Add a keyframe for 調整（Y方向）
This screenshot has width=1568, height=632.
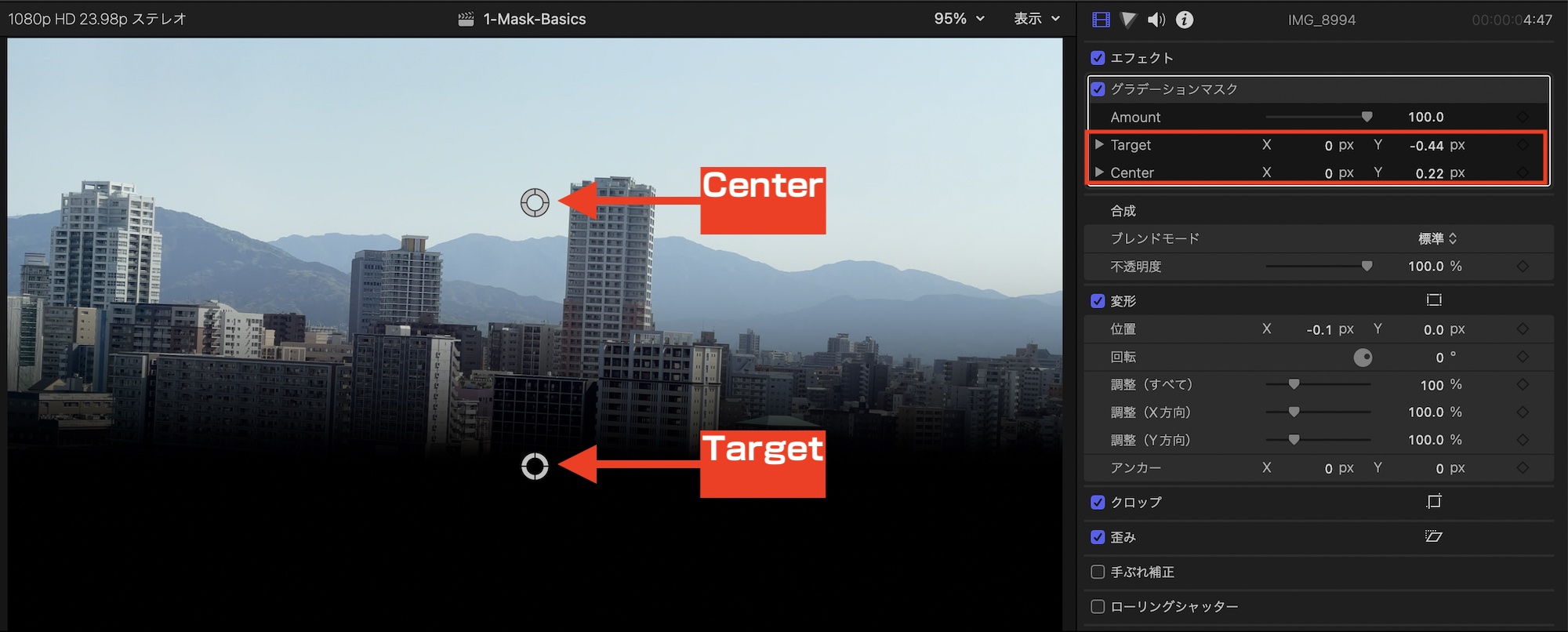pyautogui.click(x=1523, y=440)
